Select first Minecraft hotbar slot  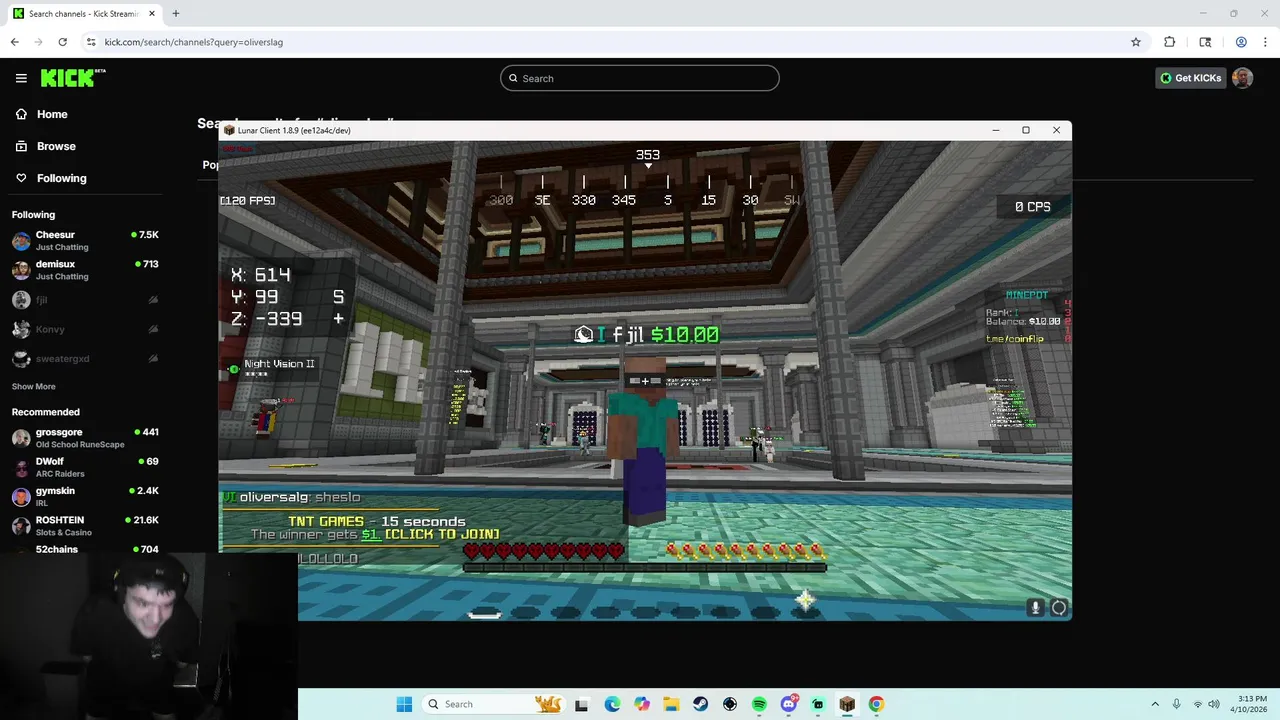click(x=485, y=613)
